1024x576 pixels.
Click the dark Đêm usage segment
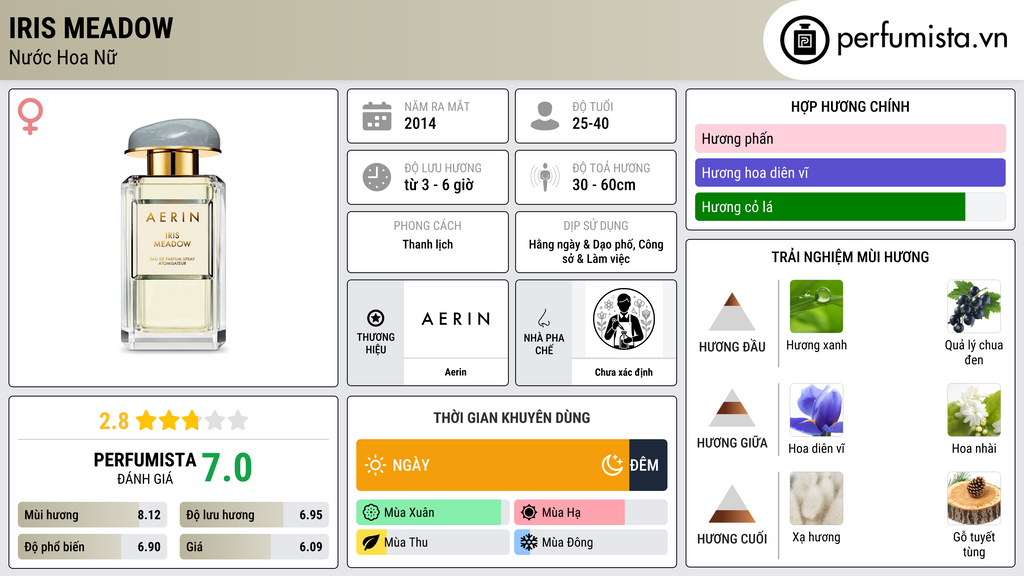pos(648,465)
